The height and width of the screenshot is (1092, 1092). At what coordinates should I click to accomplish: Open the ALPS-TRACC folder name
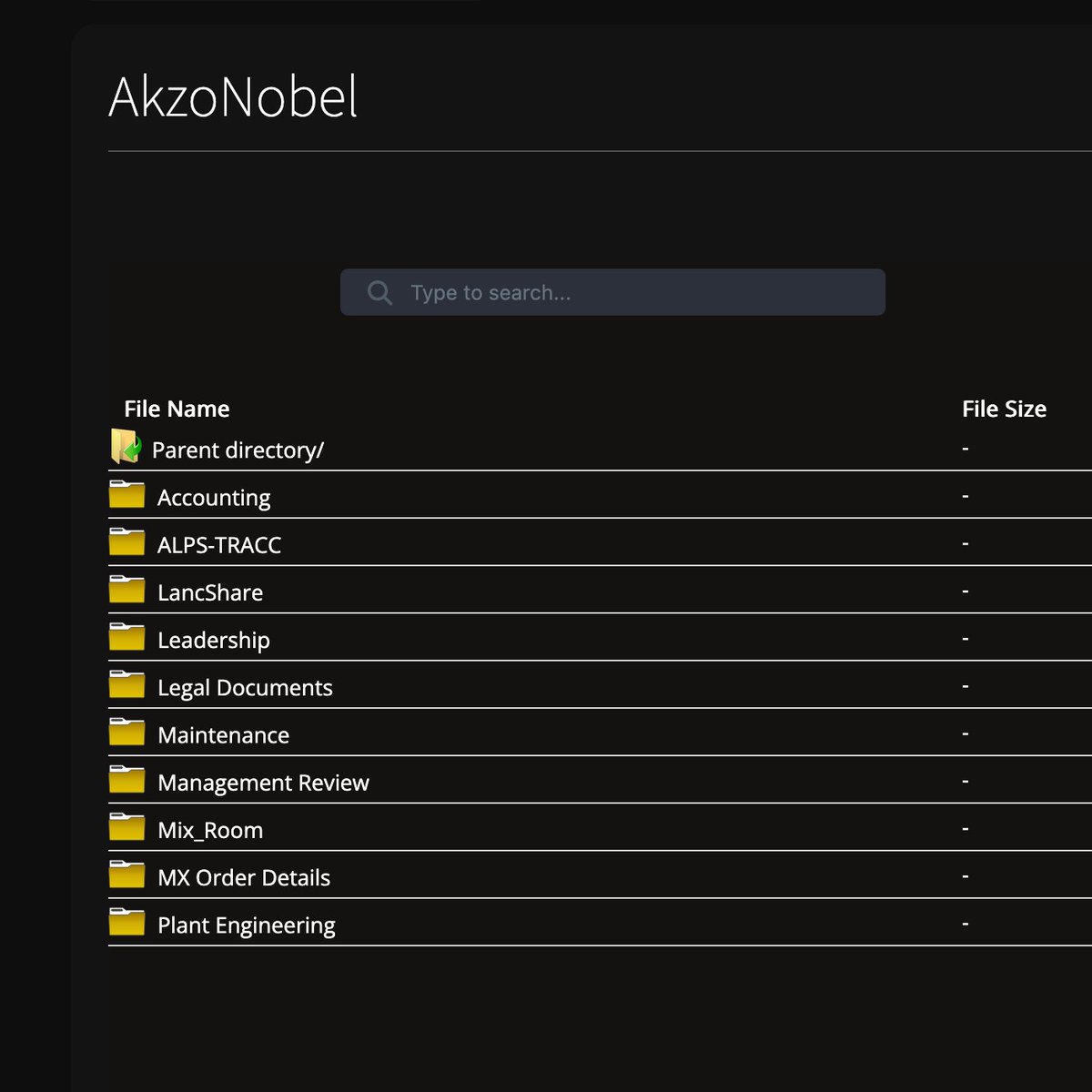tap(219, 545)
